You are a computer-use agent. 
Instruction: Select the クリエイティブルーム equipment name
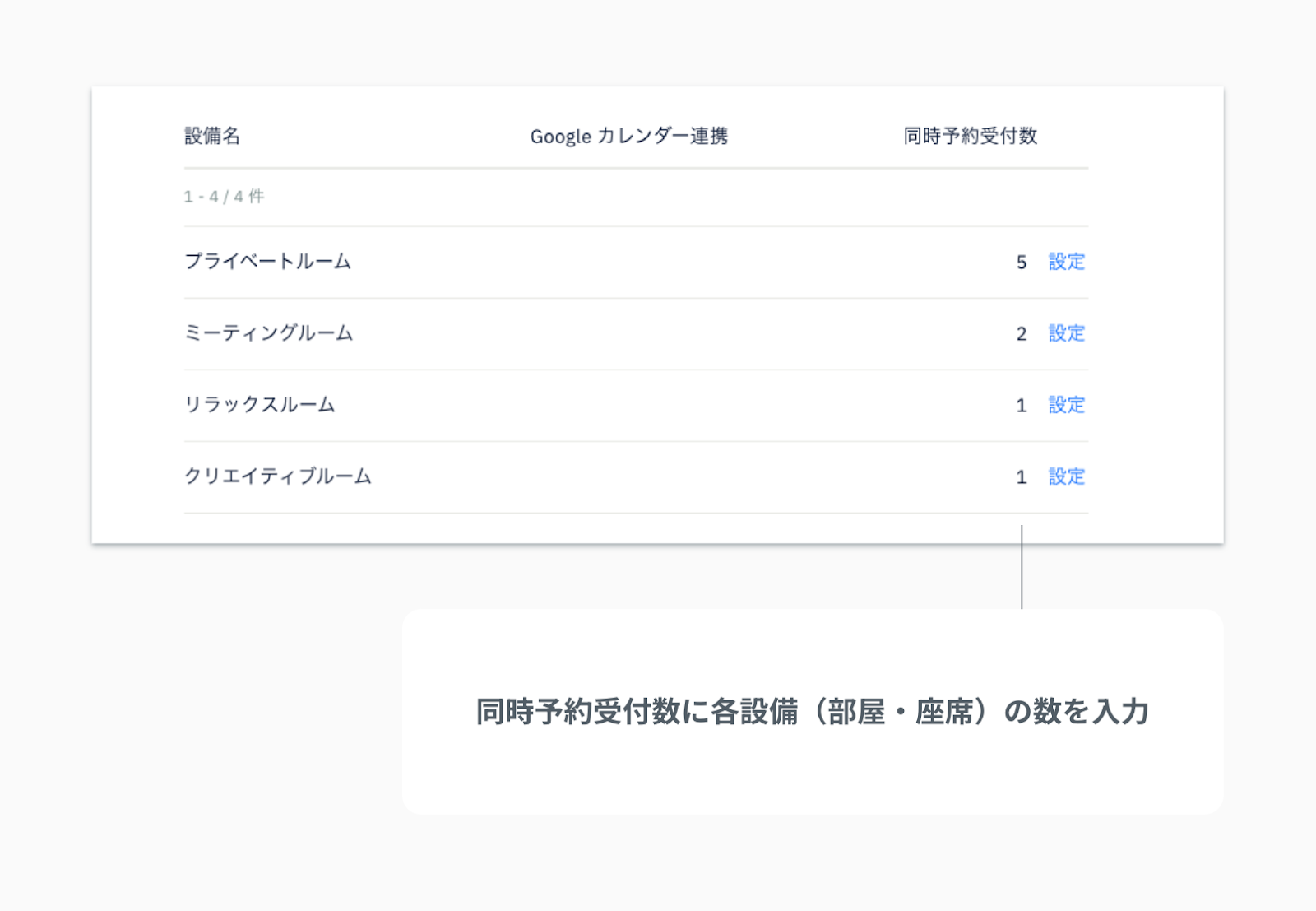(x=278, y=476)
